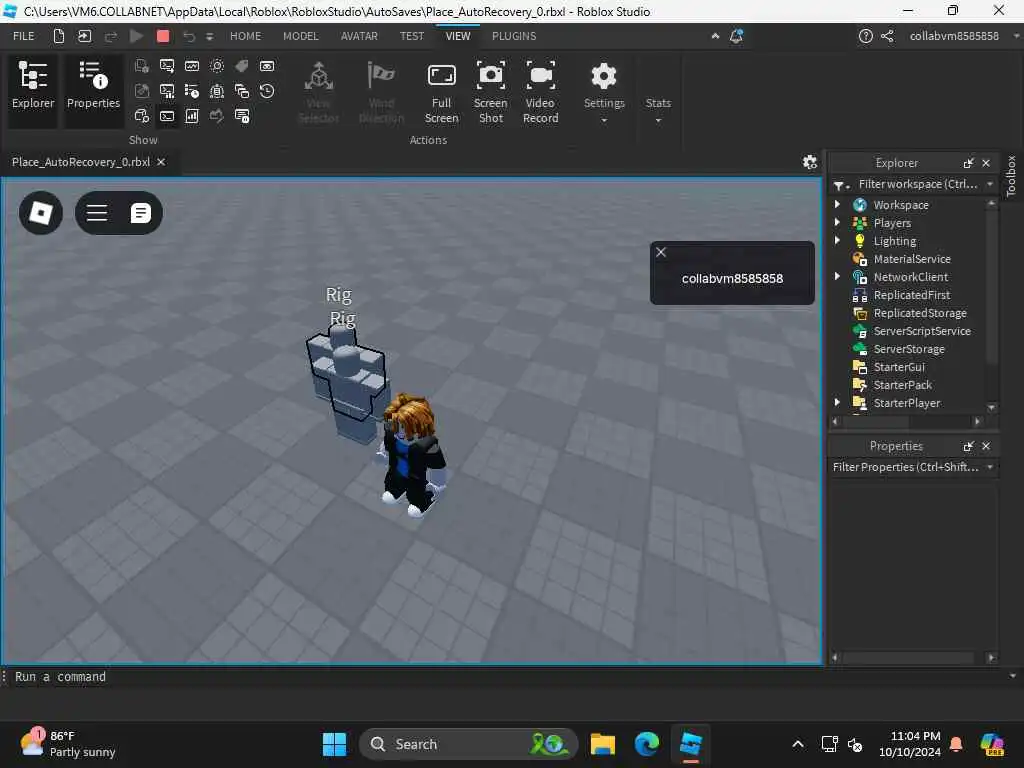Screen dimensions: 1024x768
Task: Take a Screen Shot
Action: [x=490, y=93]
